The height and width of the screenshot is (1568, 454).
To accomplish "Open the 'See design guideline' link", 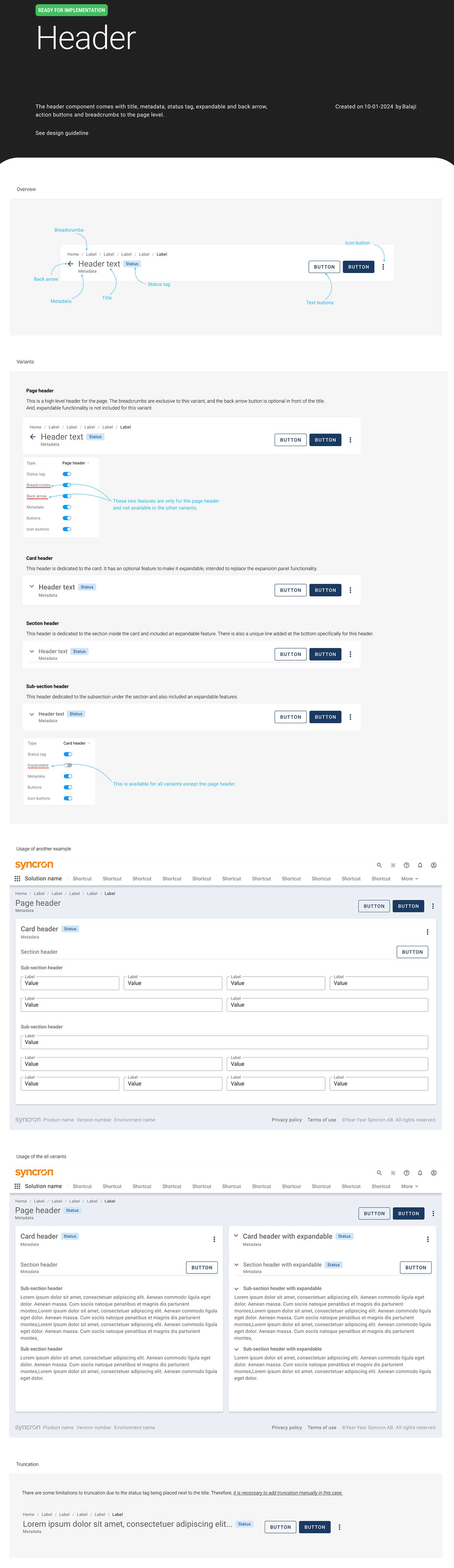I will click(62, 133).
